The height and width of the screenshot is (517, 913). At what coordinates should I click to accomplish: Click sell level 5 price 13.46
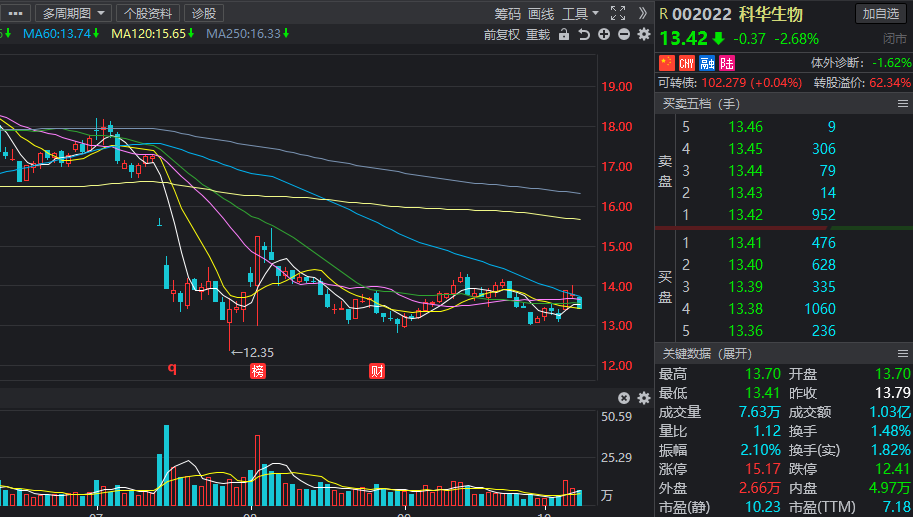click(x=745, y=126)
